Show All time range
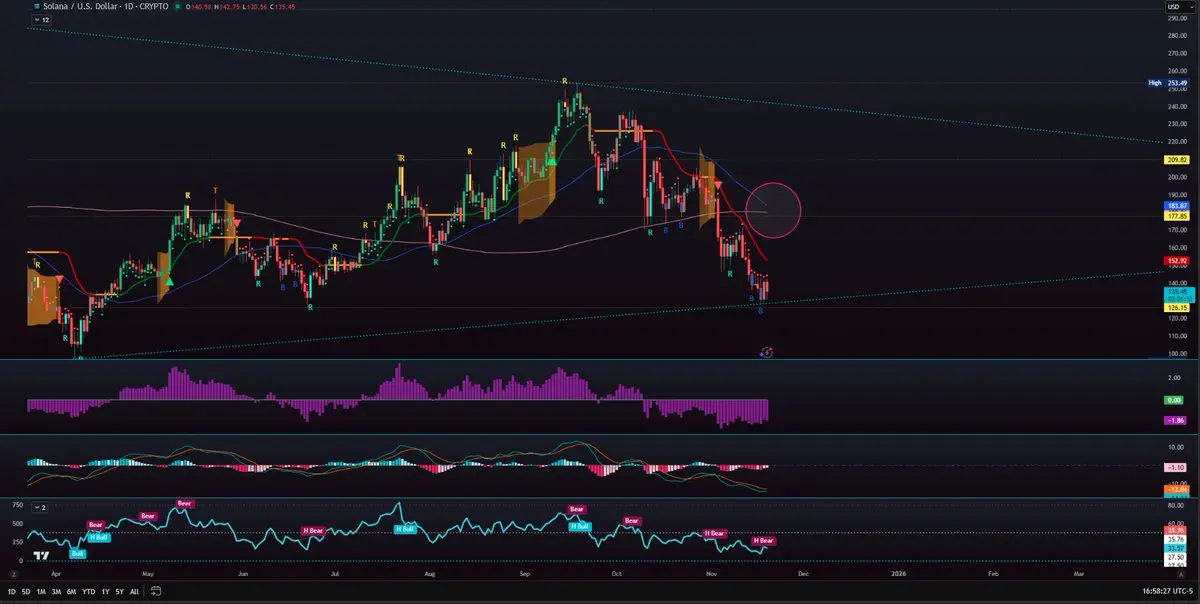Viewport: 1200px width, 604px height. (x=134, y=592)
